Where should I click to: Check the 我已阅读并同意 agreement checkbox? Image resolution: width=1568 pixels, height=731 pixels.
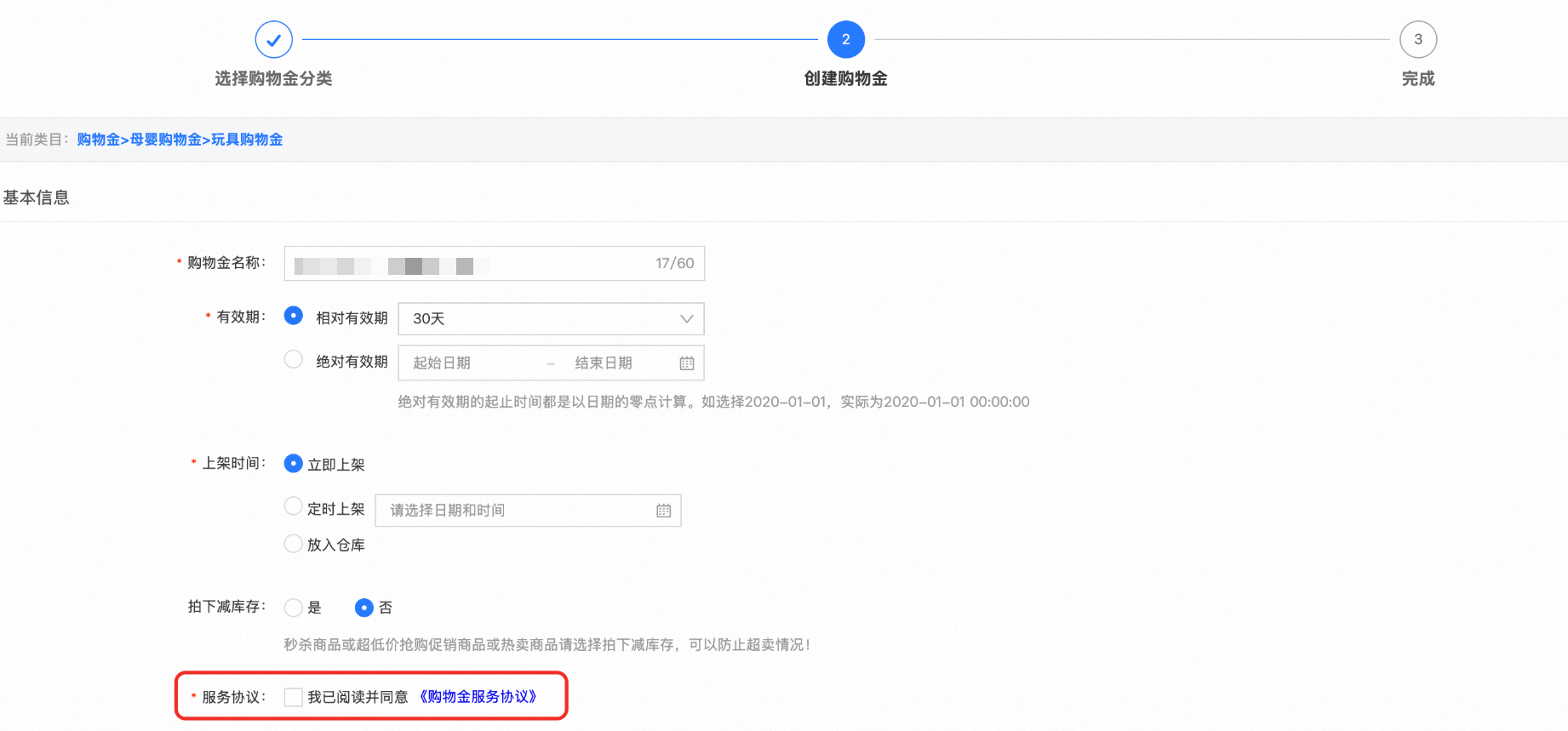tap(294, 697)
